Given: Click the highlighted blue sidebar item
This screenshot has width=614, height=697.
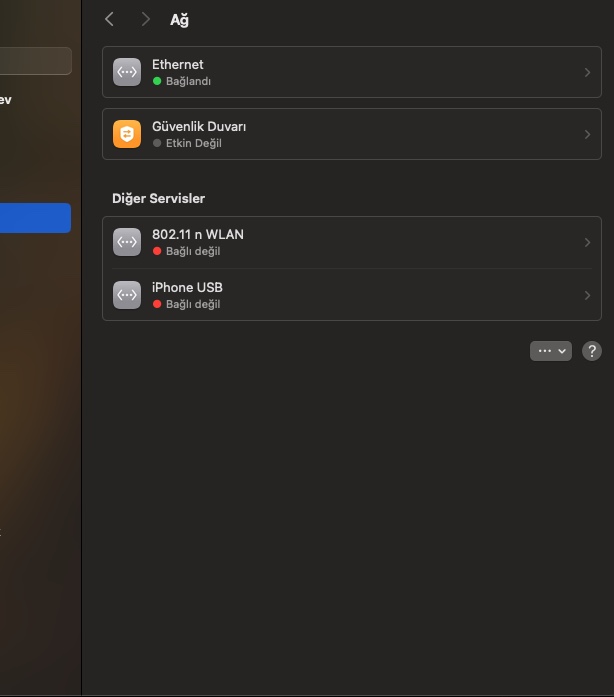Looking at the screenshot, I should [x=35, y=218].
